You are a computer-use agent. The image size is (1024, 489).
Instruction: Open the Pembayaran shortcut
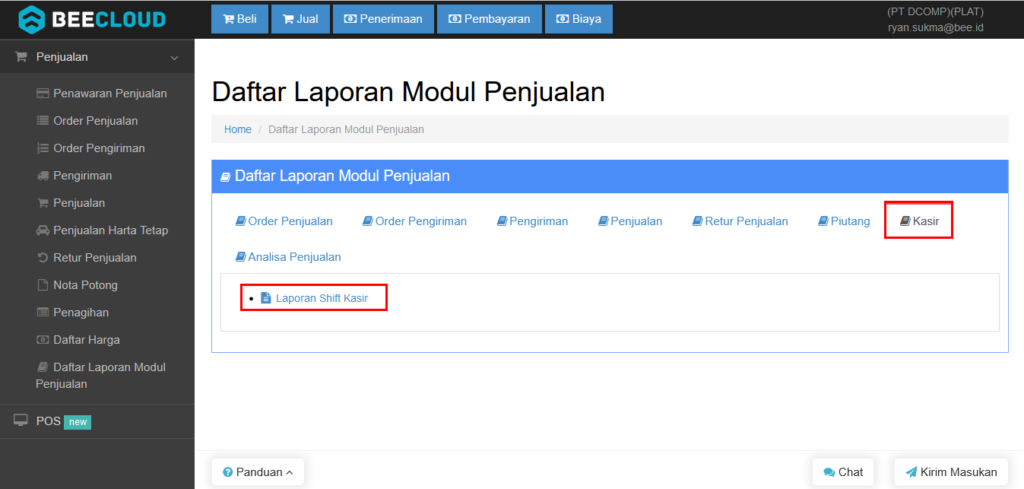489,19
